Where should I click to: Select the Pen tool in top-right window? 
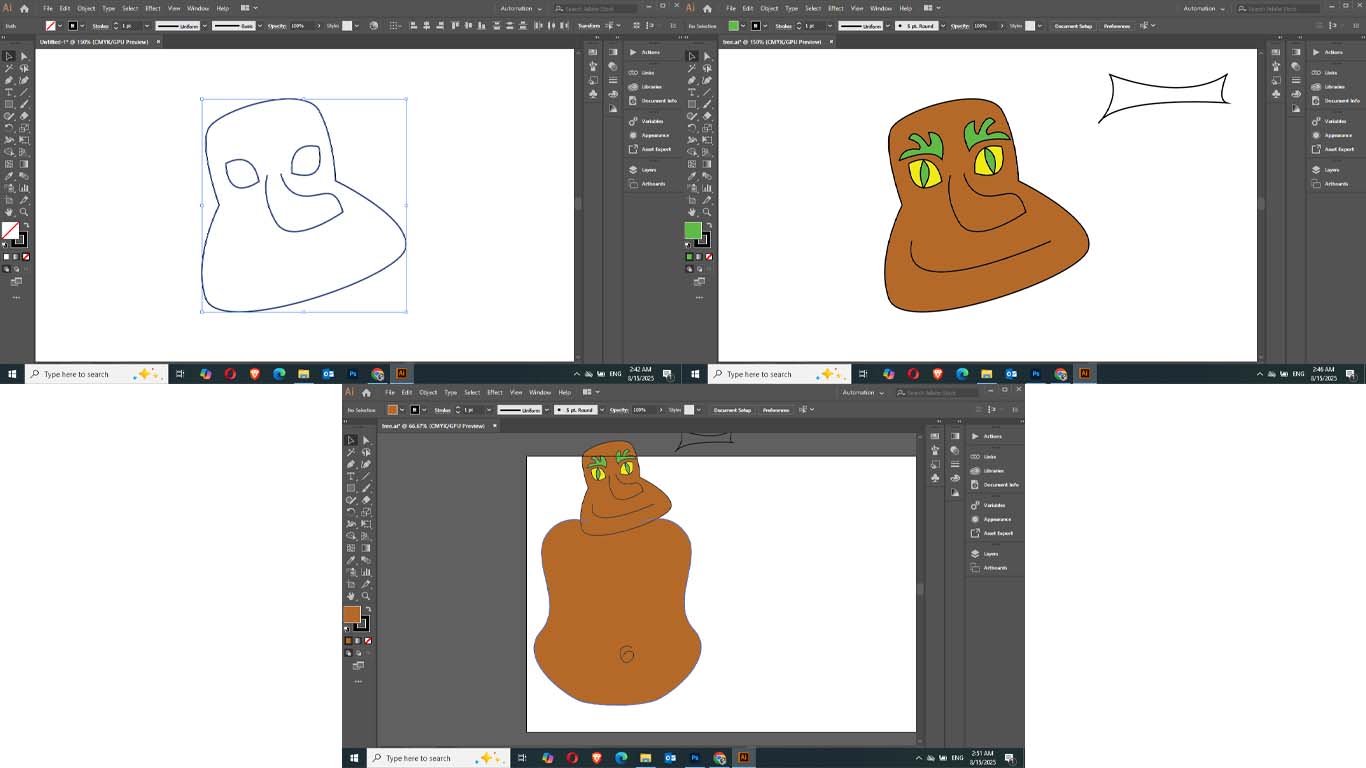coord(692,80)
